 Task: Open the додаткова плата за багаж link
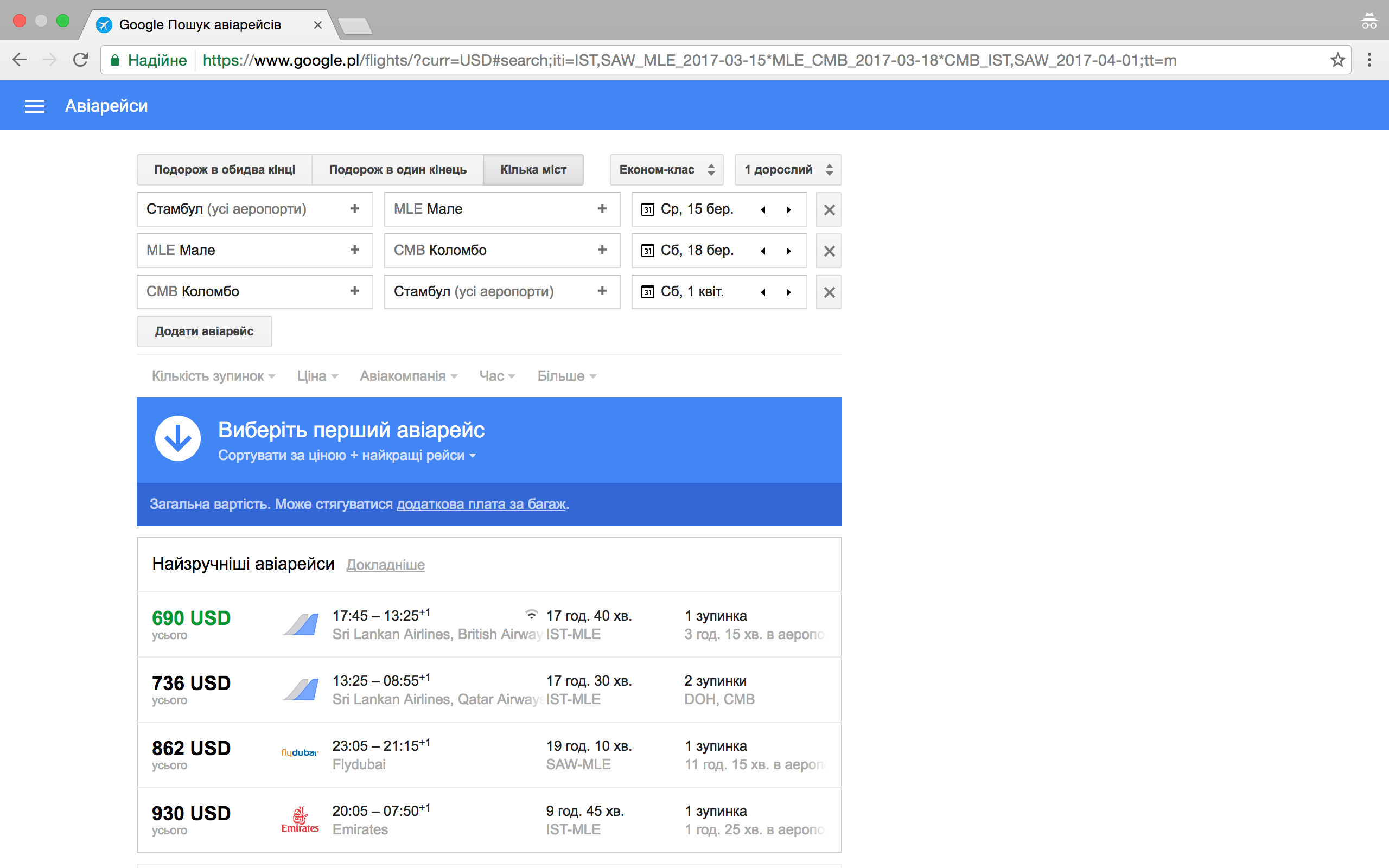click(481, 504)
